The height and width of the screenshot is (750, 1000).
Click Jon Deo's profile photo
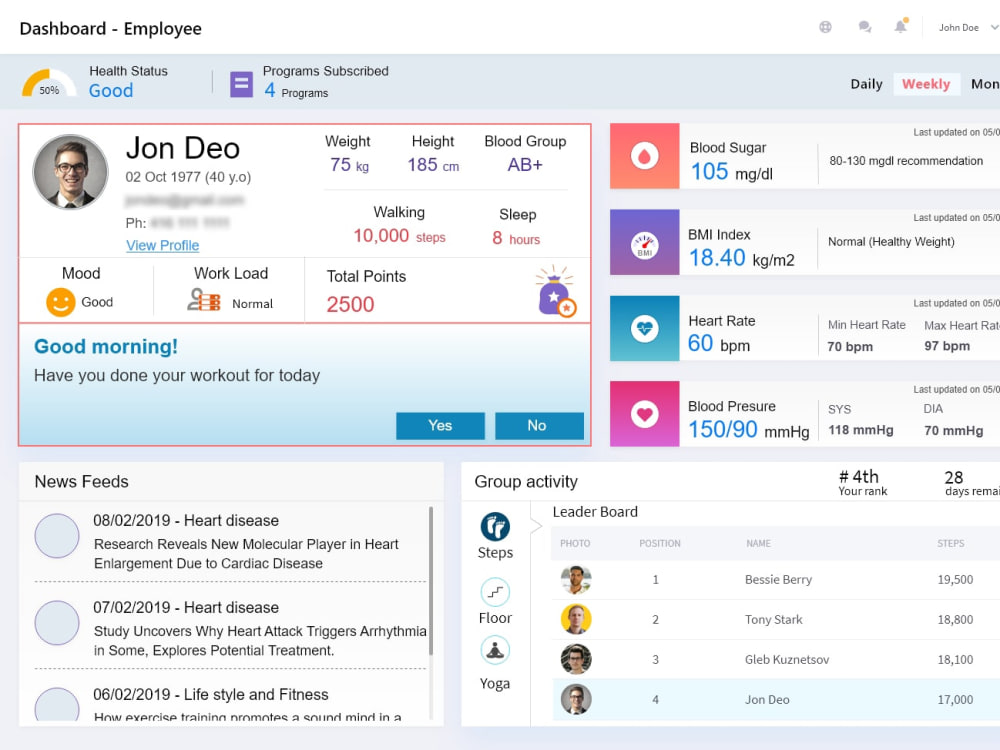70,172
